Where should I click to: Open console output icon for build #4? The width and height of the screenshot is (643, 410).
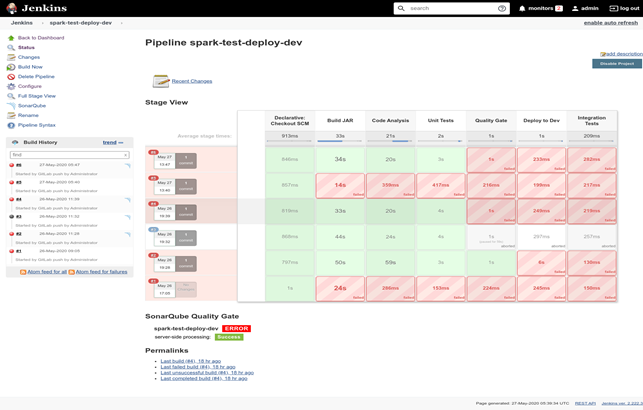(x=128, y=200)
